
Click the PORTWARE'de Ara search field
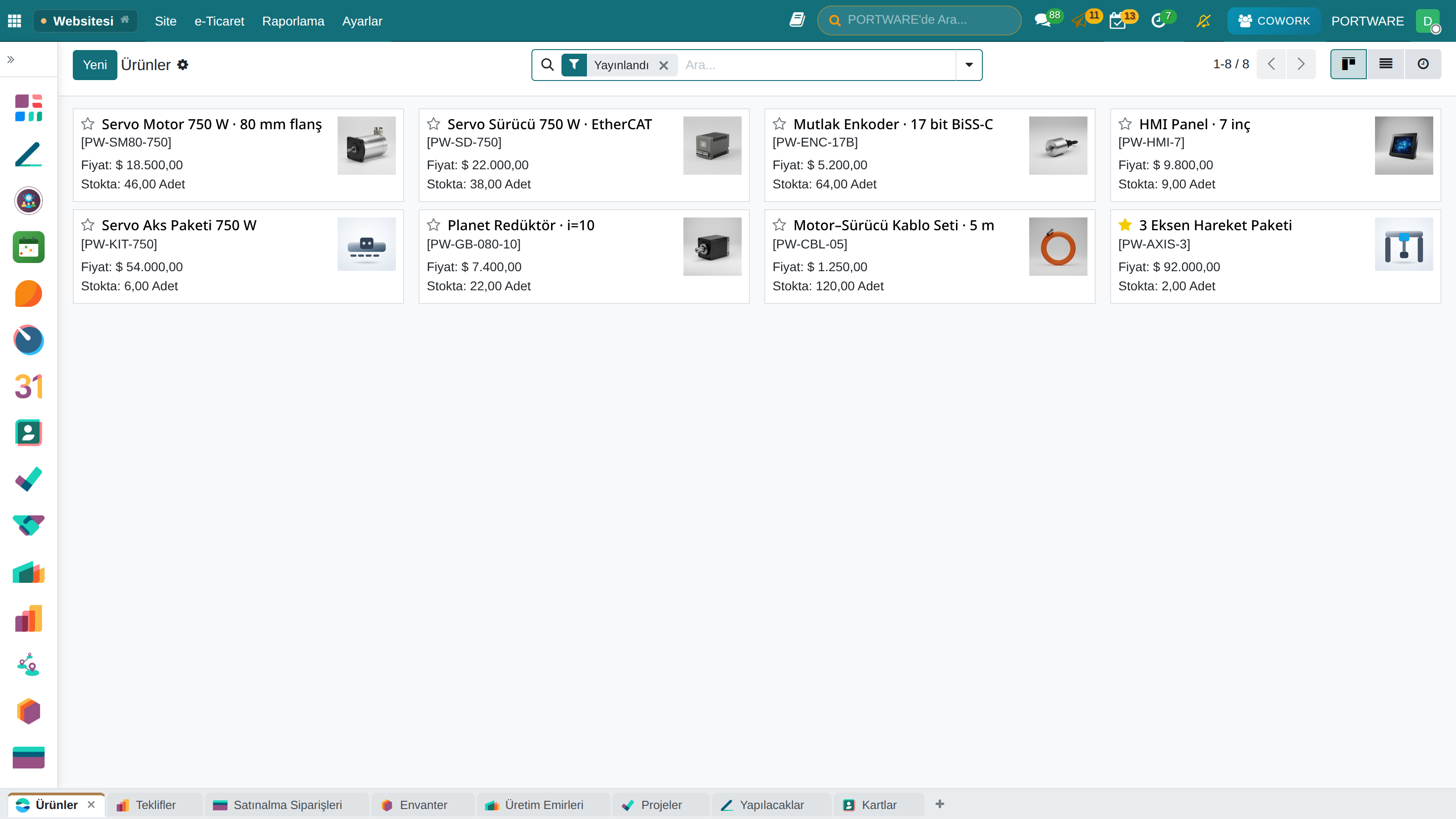click(x=919, y=20)
